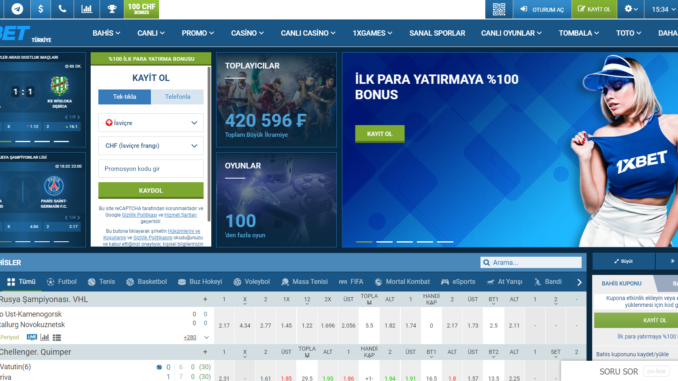Open the BAHİS menu
This screenshot has width=678, height=381.
106,33
